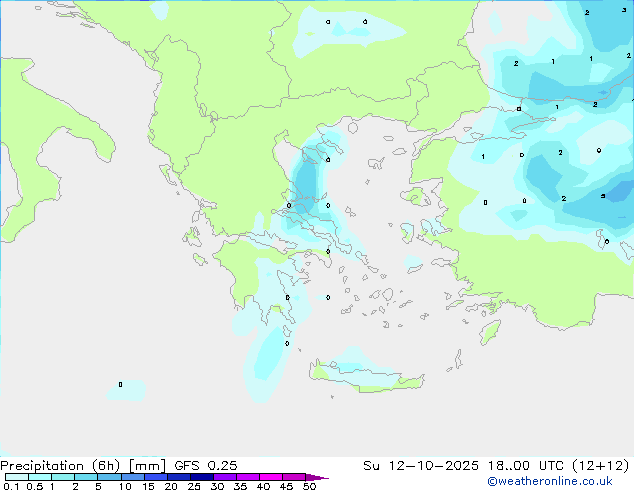This screenshot has height=490, width=634.
Task: Select the magenta swatch for 40 to 45 mm
Action: tap(271, 477)
